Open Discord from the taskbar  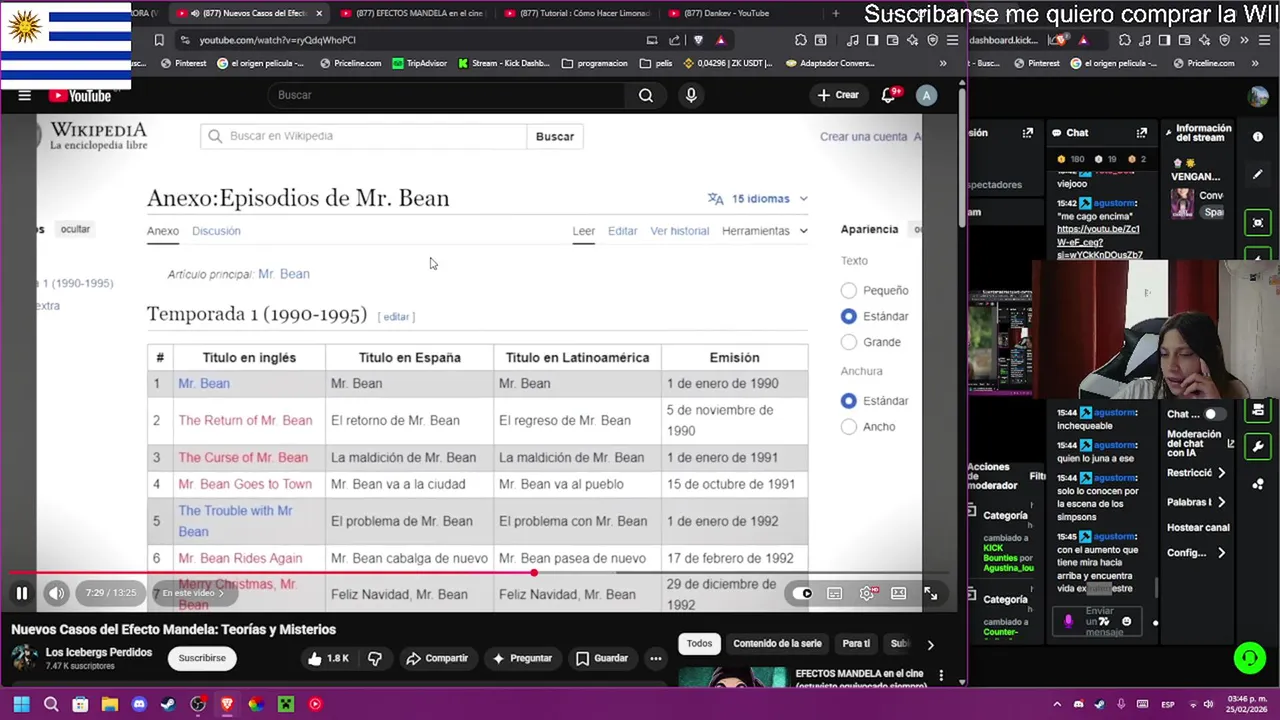click(x=139, y=704)
